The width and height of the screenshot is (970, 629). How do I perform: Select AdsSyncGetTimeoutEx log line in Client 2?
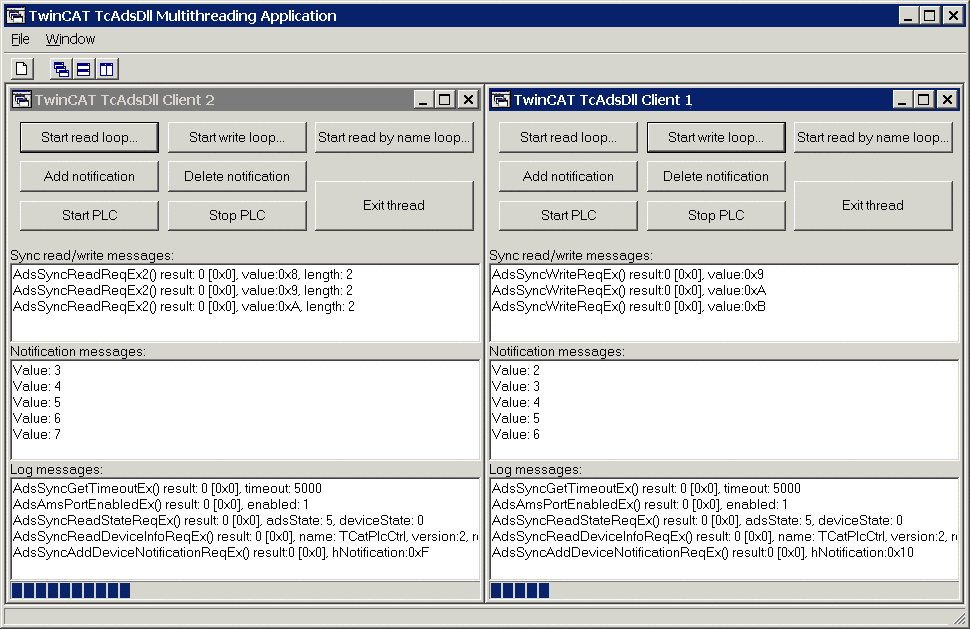tap(167, 489)
